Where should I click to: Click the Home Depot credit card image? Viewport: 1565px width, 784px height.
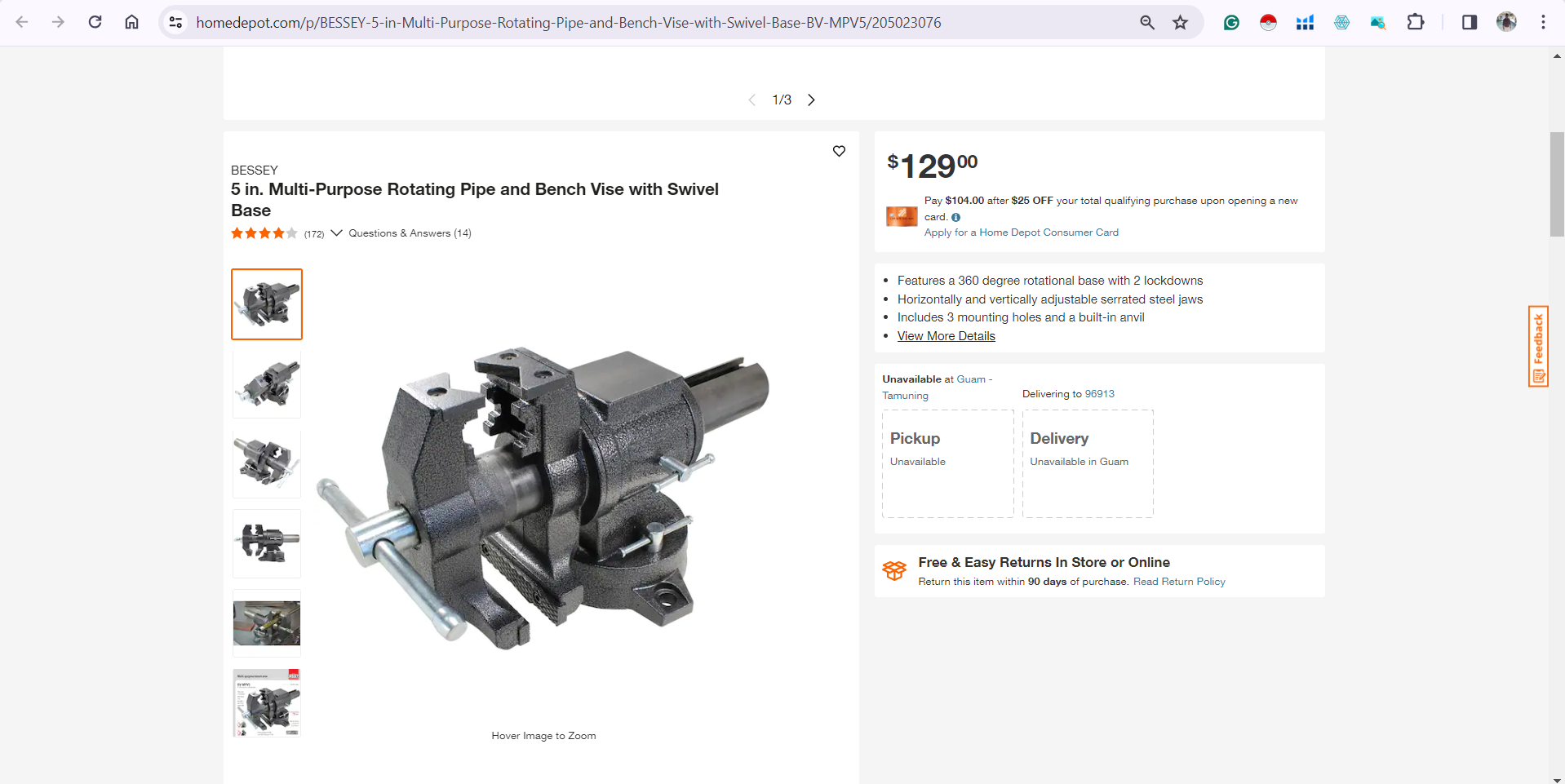[902, 216]
